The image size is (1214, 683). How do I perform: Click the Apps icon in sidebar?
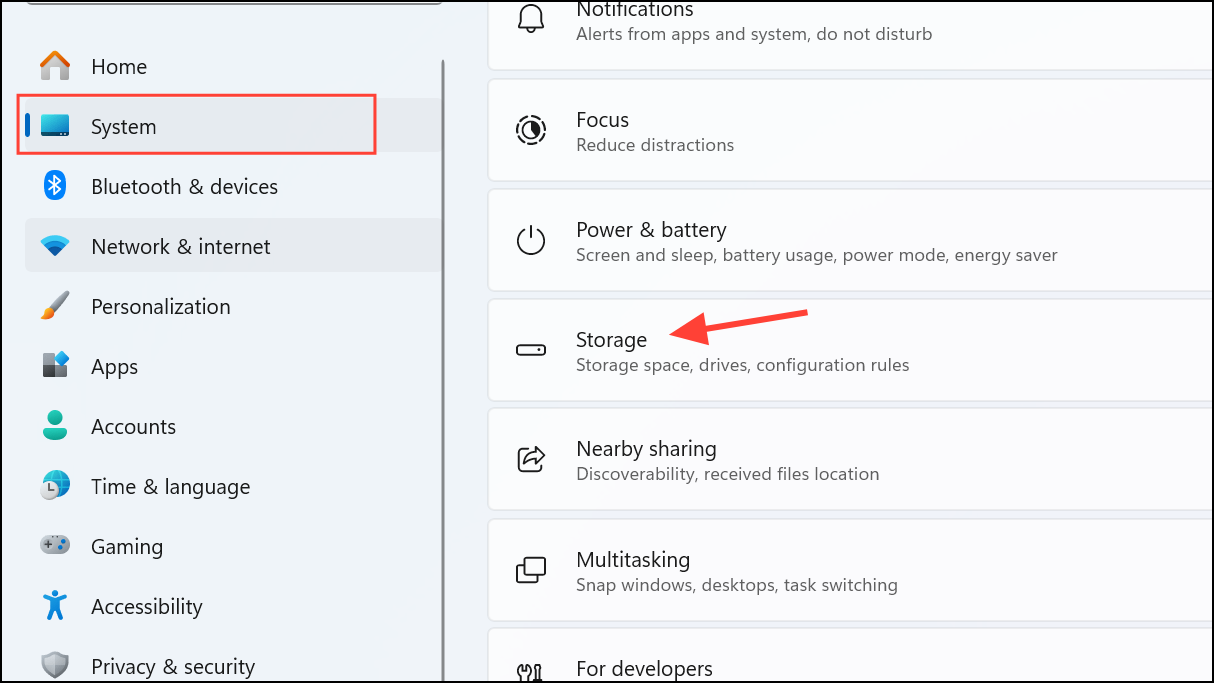tap(55, 366)
